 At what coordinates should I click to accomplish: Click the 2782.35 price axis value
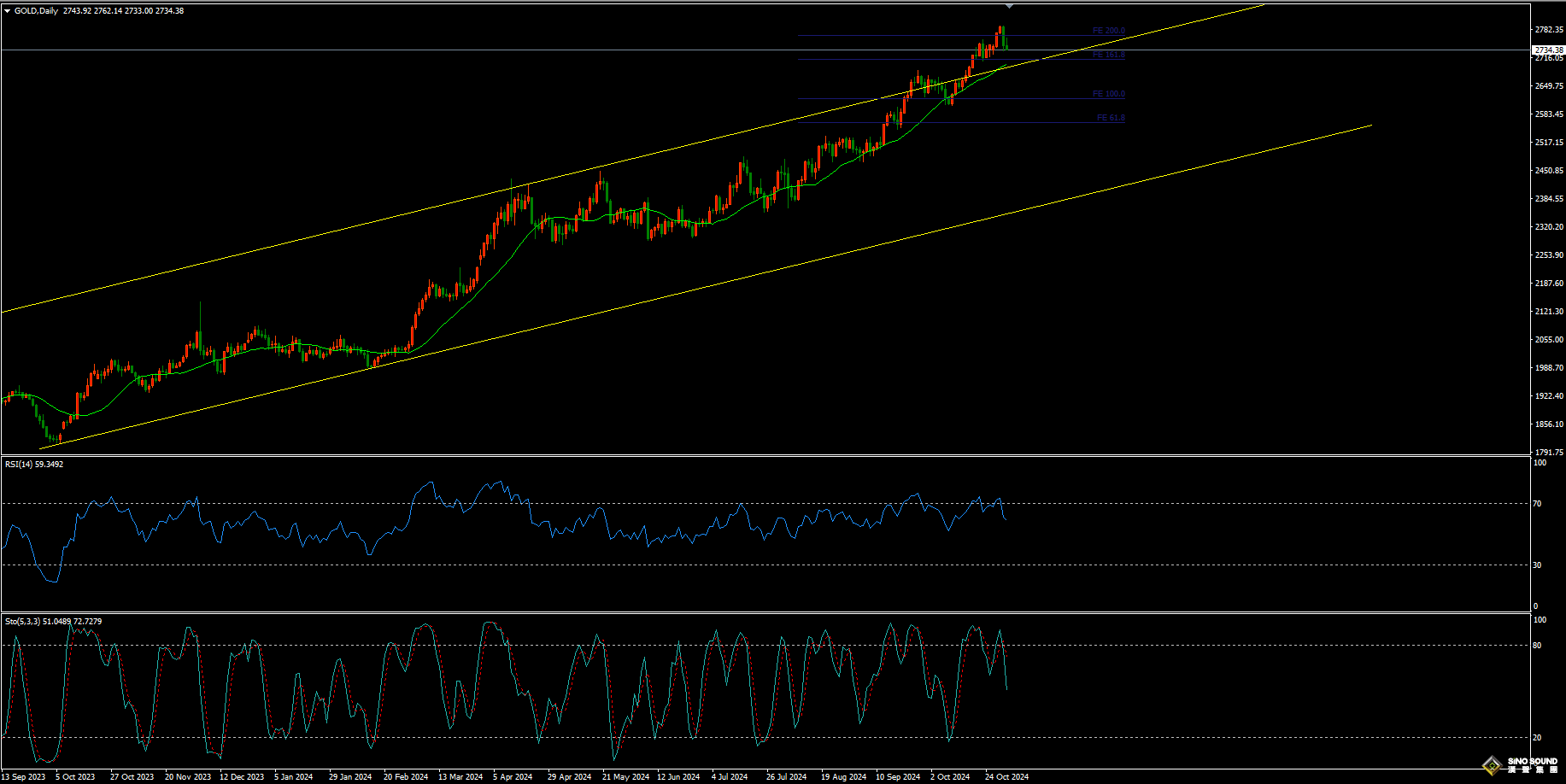[x=1549, y=30]
